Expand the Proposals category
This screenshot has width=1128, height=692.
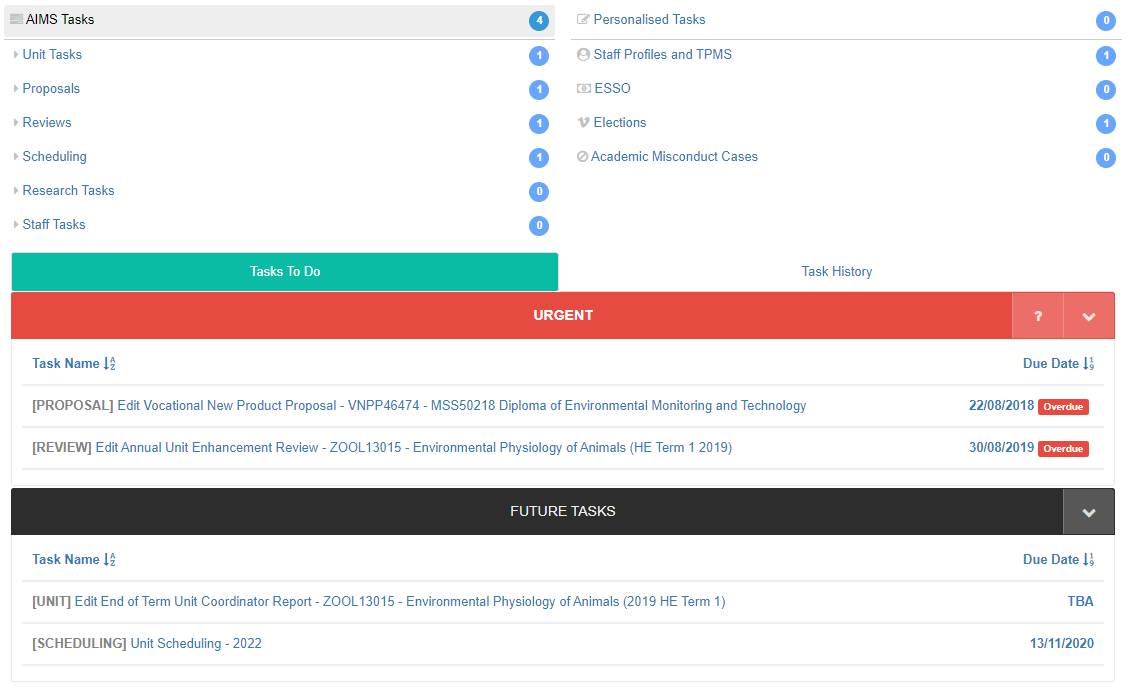point(51,89)
